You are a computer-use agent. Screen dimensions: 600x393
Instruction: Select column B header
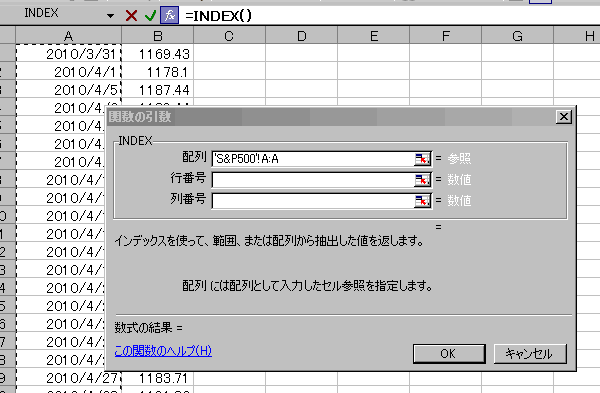point(158,36)
